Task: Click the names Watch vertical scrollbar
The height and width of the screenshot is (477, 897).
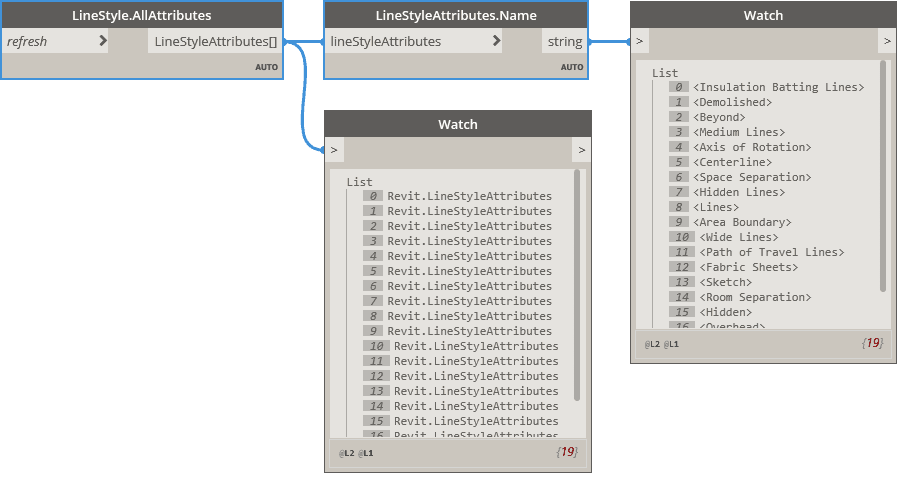Action: [x=883, y=176]
